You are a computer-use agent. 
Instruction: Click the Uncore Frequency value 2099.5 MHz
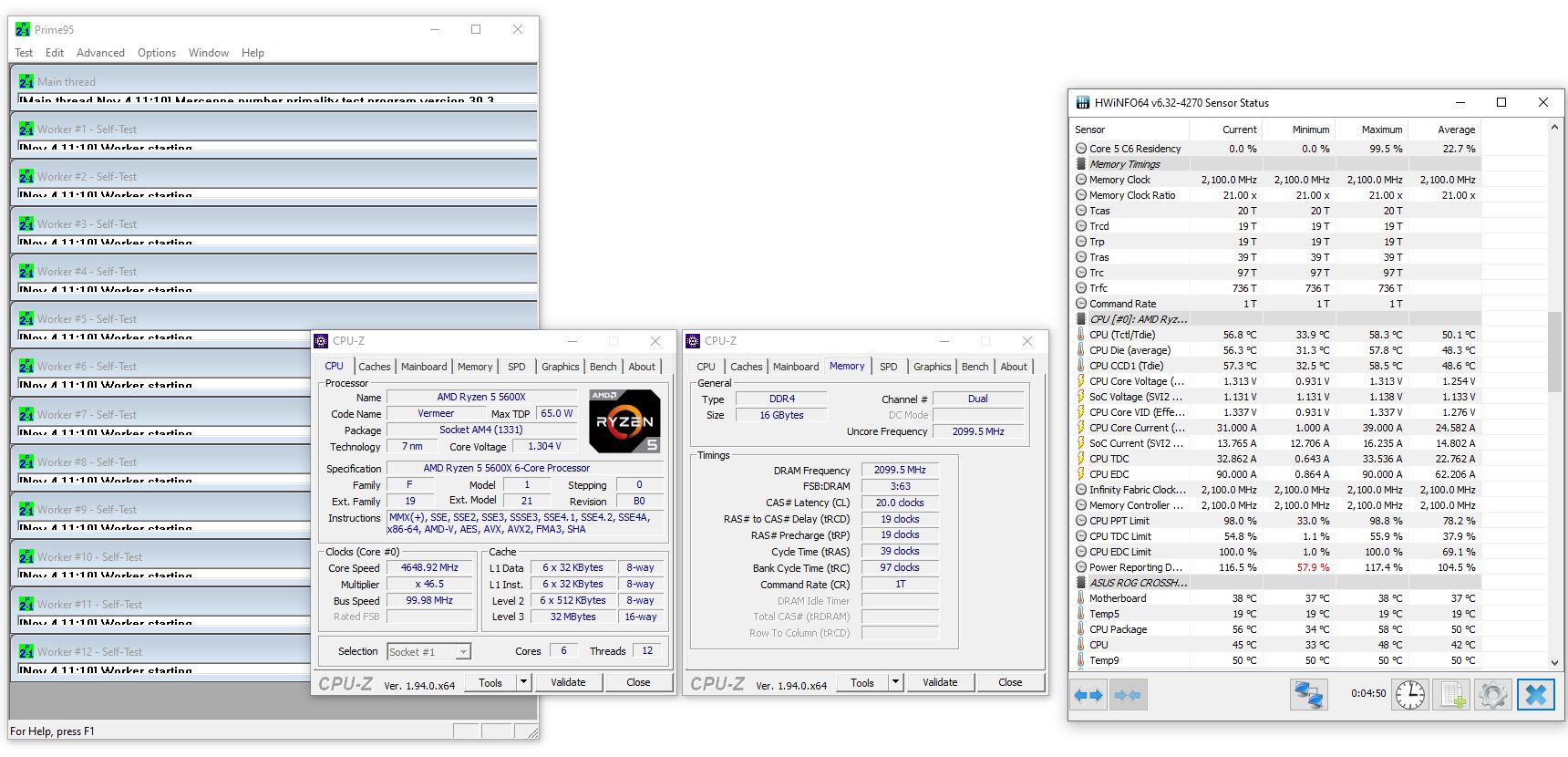click(978, 431)
